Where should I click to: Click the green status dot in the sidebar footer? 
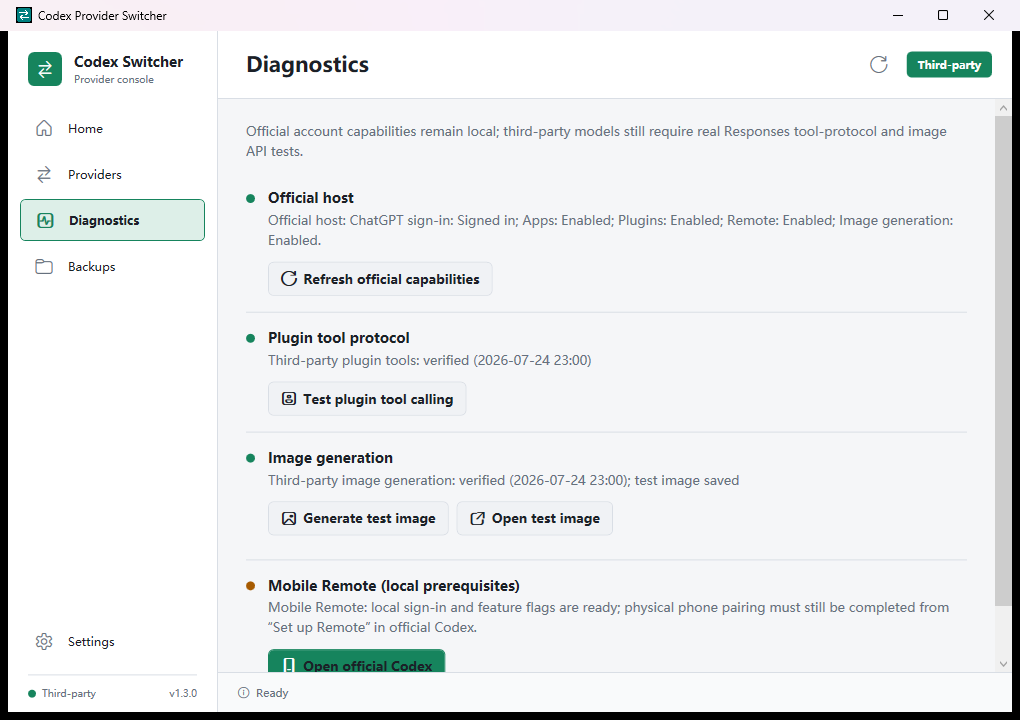32,693
